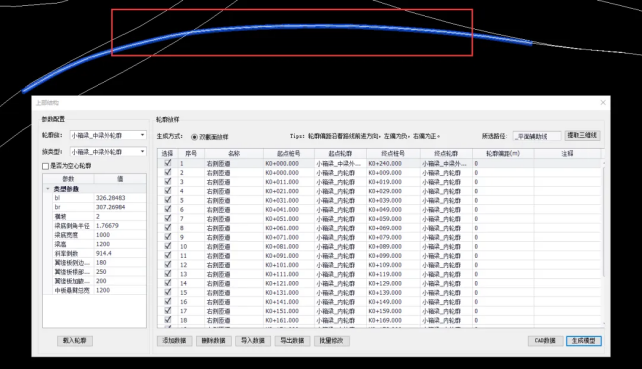Collapse the 类型参数 group
This screenshot has height=369, width=642.
[48, 189]
